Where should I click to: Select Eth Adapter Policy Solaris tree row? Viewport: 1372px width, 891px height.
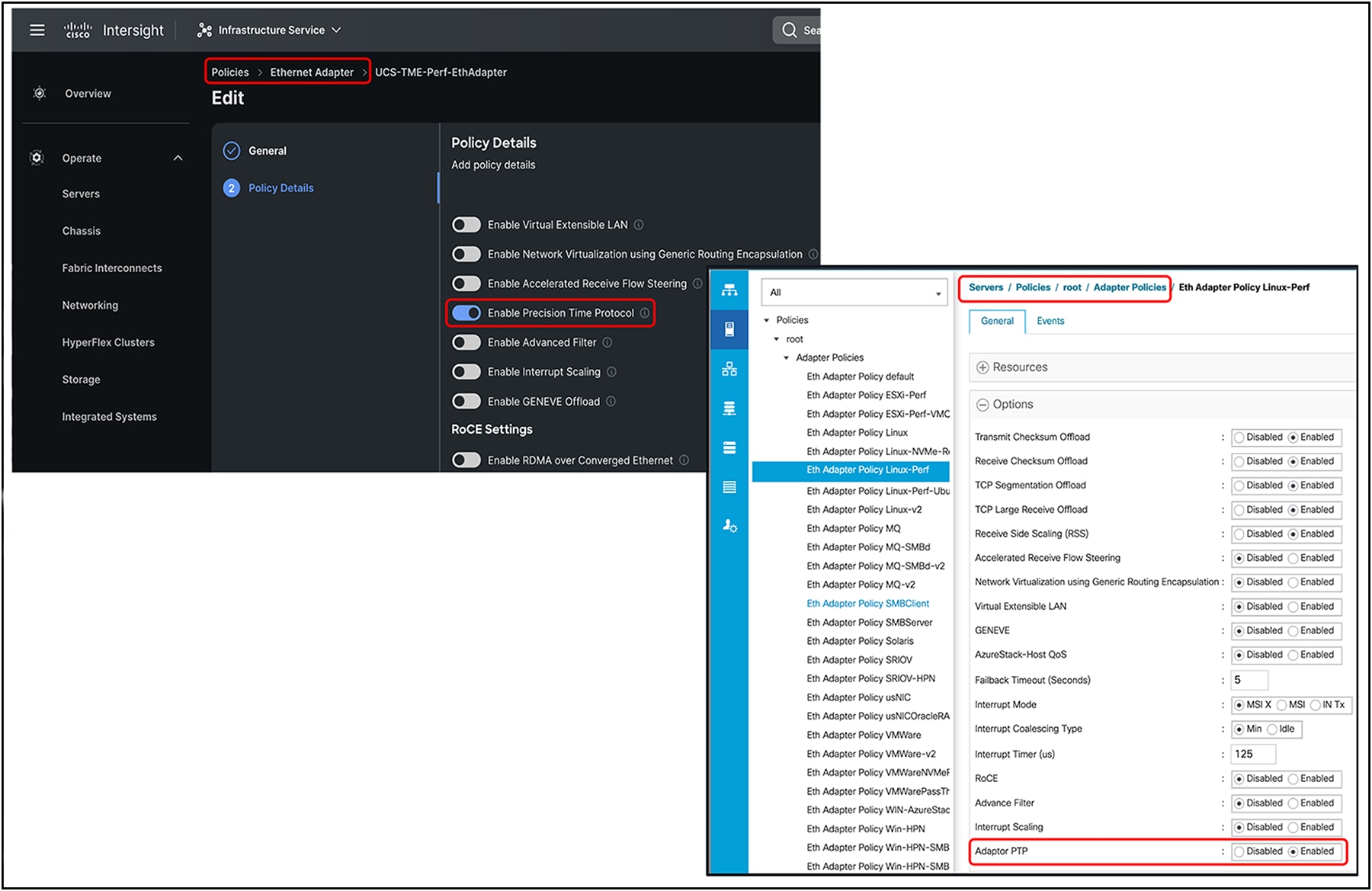[860, 642]
